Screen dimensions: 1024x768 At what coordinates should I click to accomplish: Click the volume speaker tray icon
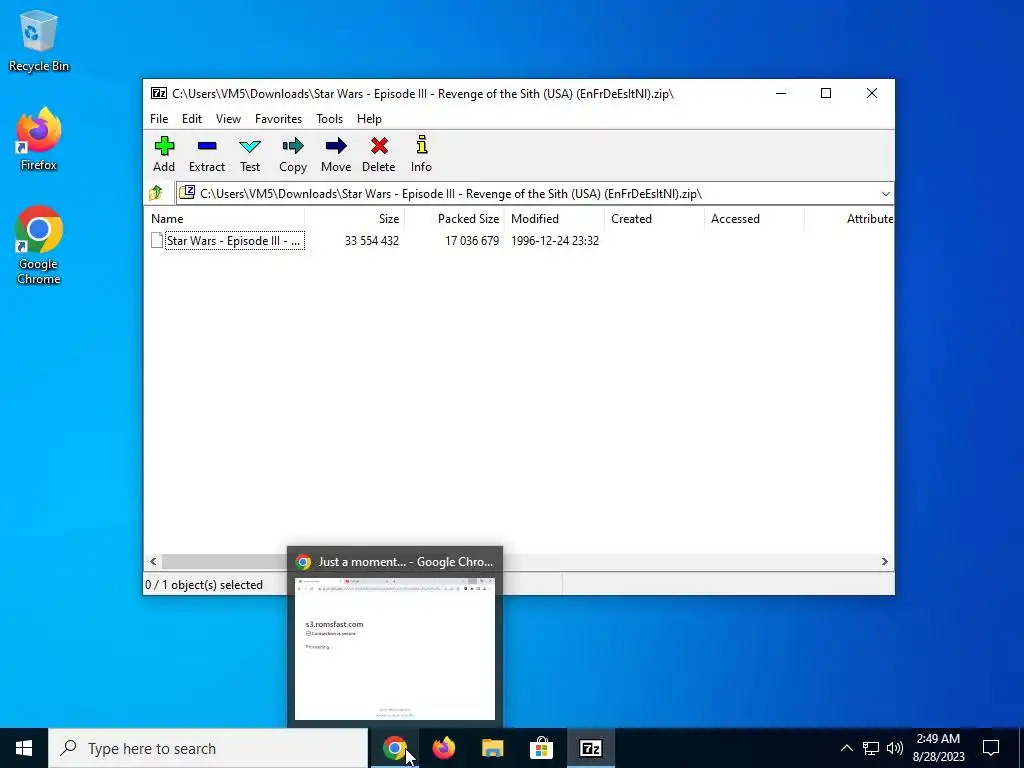[895, 748]
